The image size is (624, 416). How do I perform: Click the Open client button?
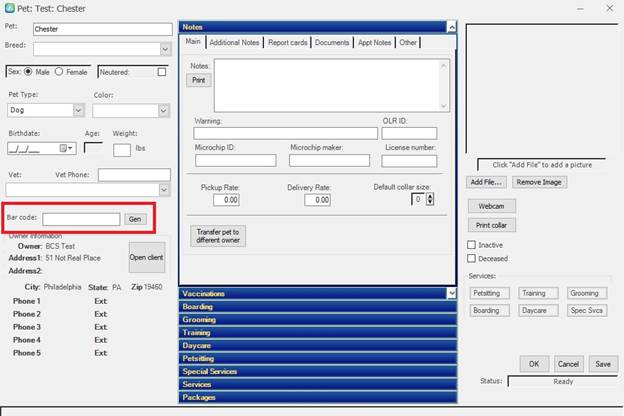pos(147,257)
